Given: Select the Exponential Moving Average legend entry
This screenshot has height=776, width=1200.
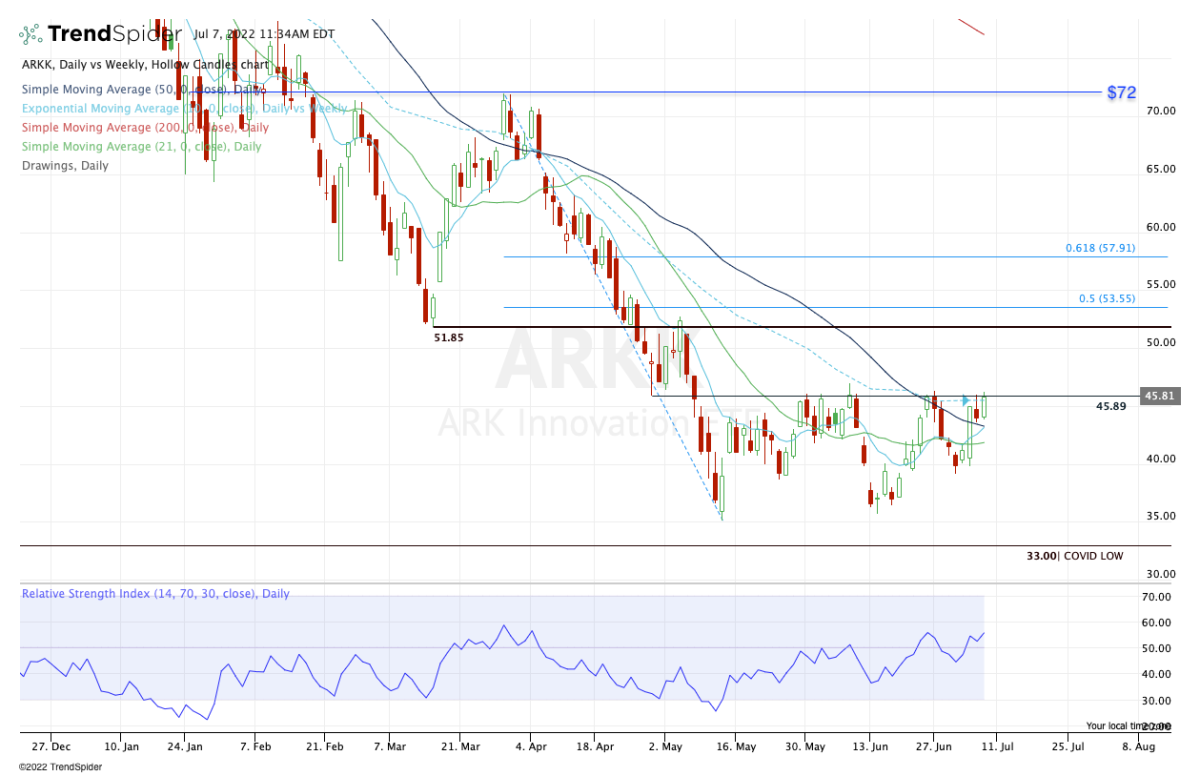Looking at the screenshot, I should click(x=184, y=108).
